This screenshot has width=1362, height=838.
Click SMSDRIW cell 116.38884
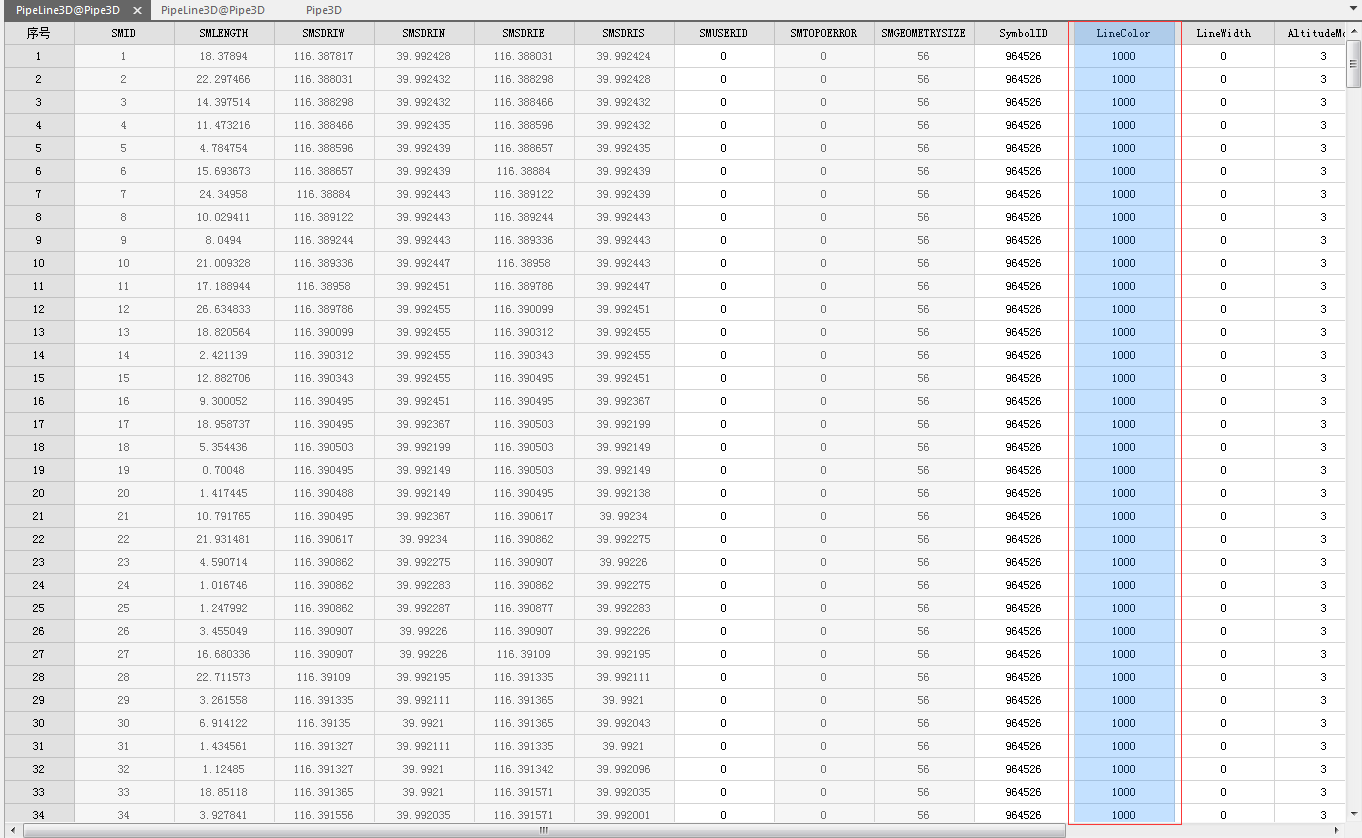pos(324,194)
